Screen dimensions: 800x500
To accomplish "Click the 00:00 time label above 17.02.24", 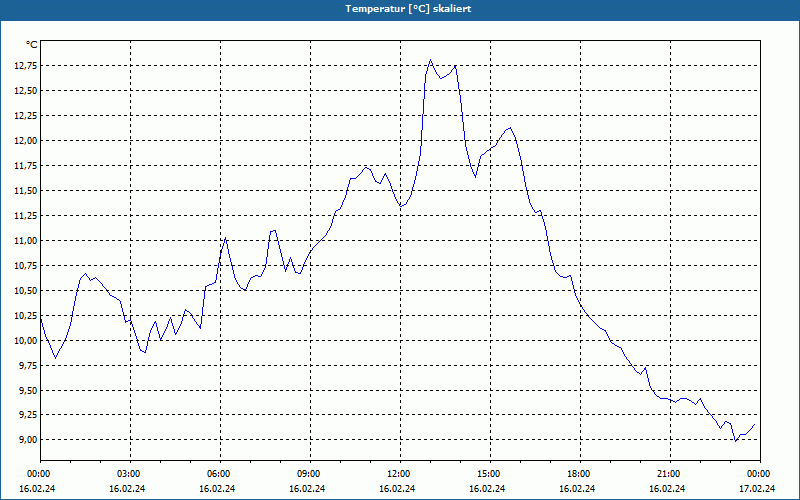I will tap(757, 474).
